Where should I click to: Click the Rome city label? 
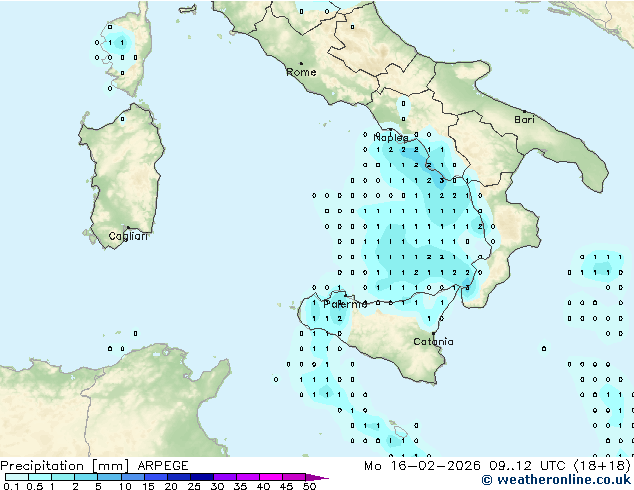click(301, 72)
